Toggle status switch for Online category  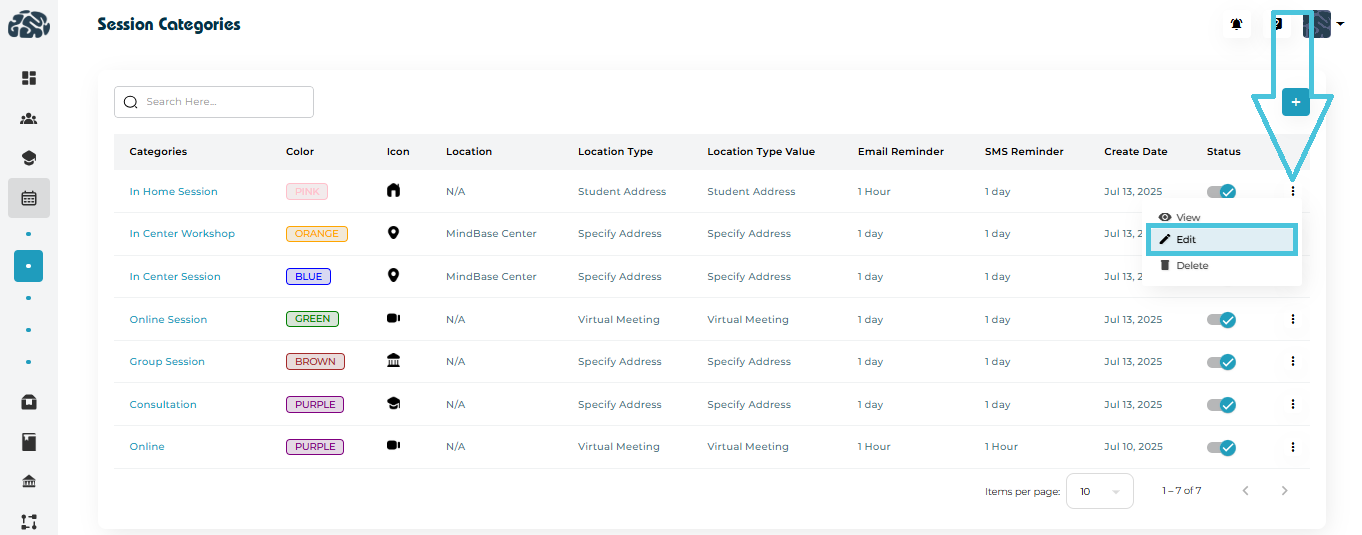tap(1221, 447)
